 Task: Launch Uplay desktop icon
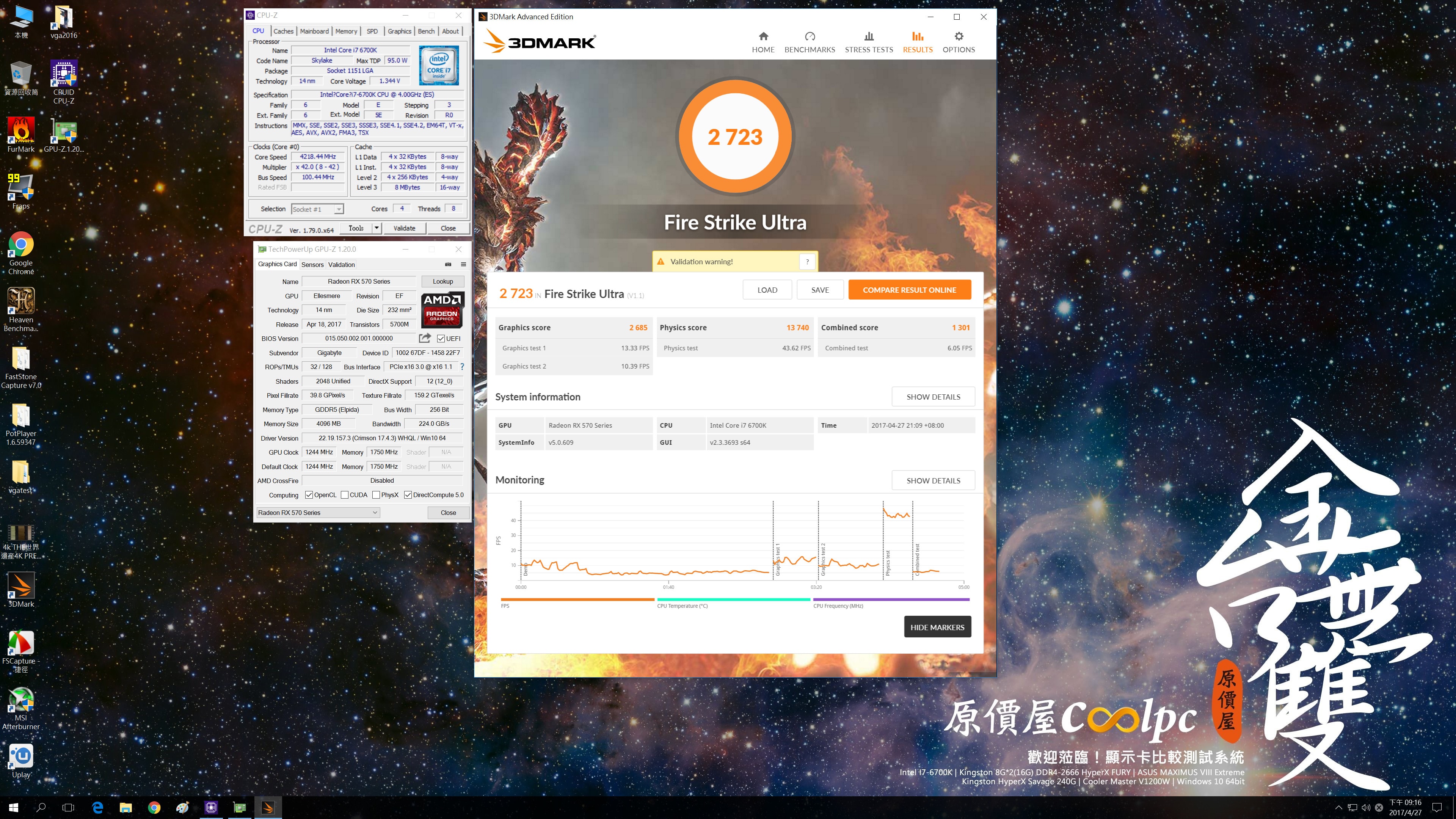tap(21, 760)
